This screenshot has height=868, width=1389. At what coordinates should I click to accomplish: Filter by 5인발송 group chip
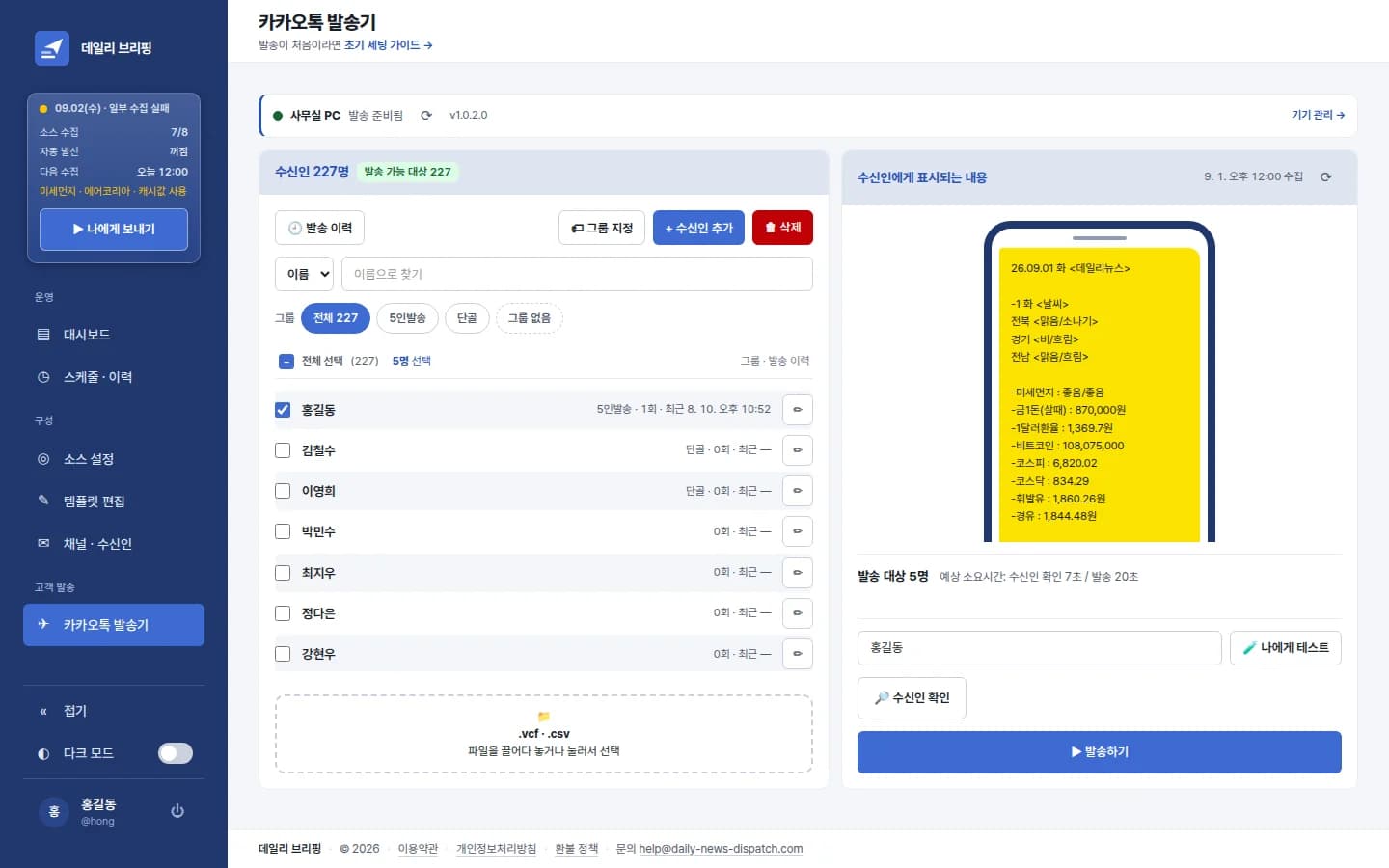click(x=407, y=318)
